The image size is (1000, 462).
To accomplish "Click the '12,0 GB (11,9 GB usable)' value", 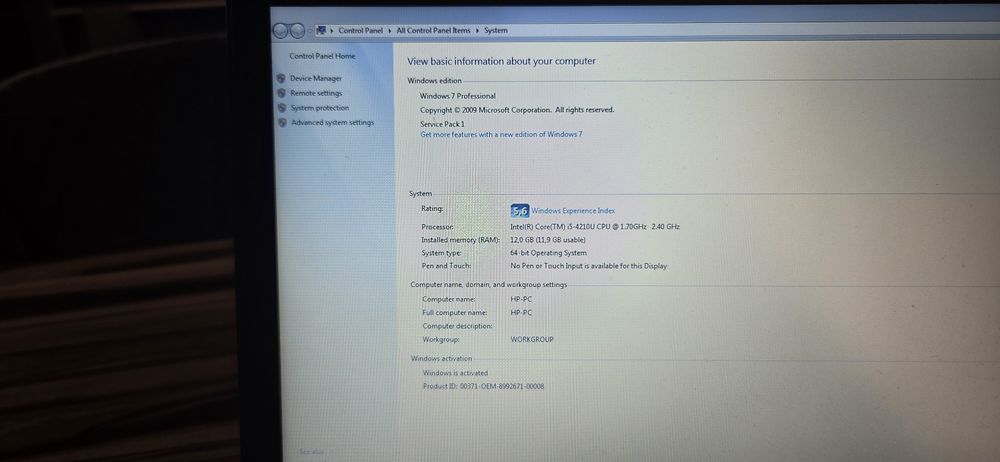I will click(x=548, y=240).
